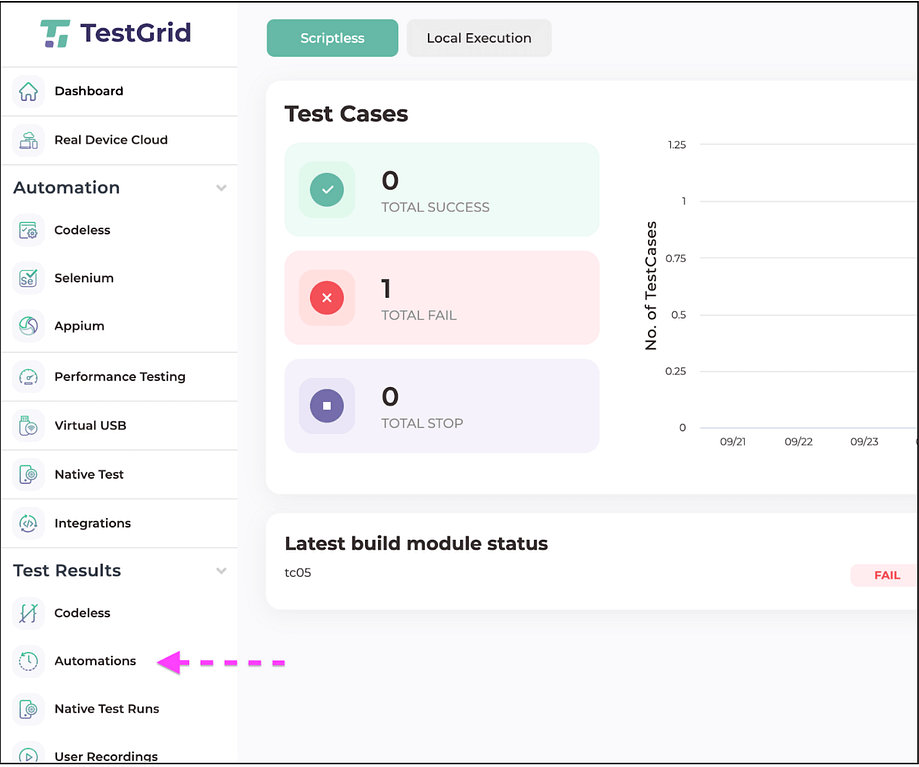Click the 09/21 chart date label
Image resolution: width=919 pixels, height=767 pixels.
(x=733, y=442)
